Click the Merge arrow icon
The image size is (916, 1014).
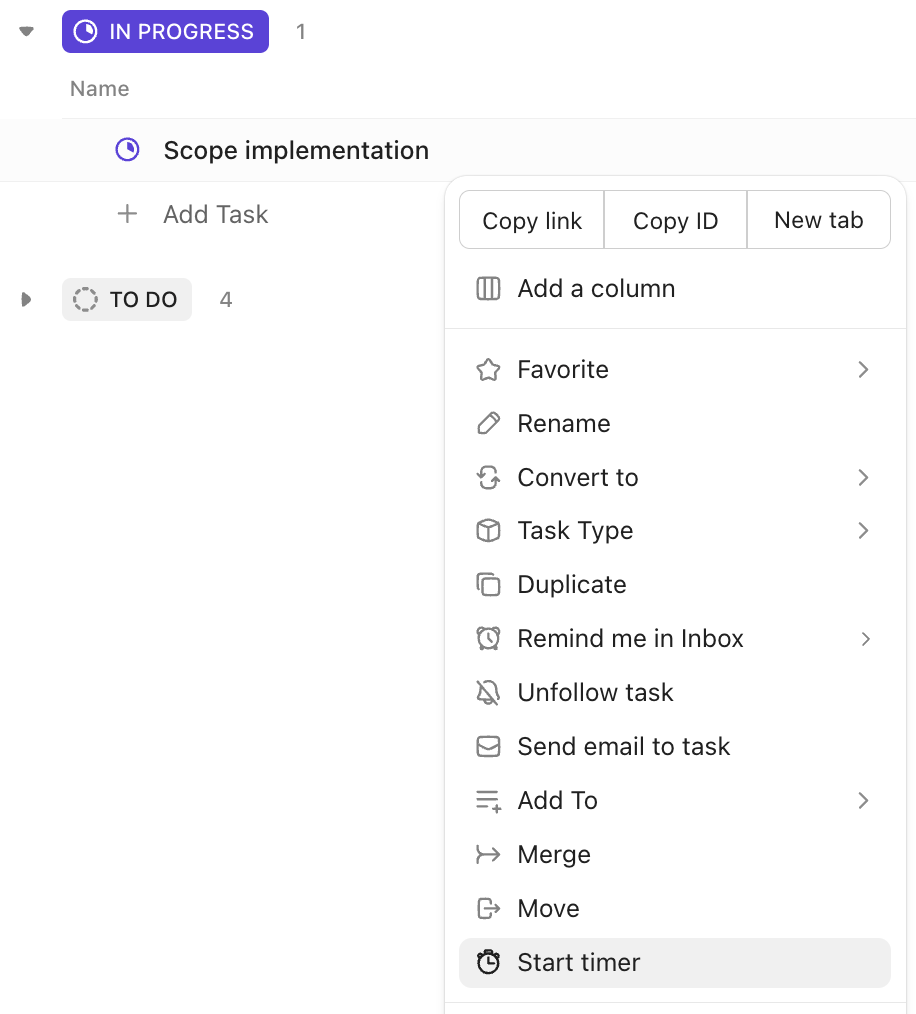(488, 854)
